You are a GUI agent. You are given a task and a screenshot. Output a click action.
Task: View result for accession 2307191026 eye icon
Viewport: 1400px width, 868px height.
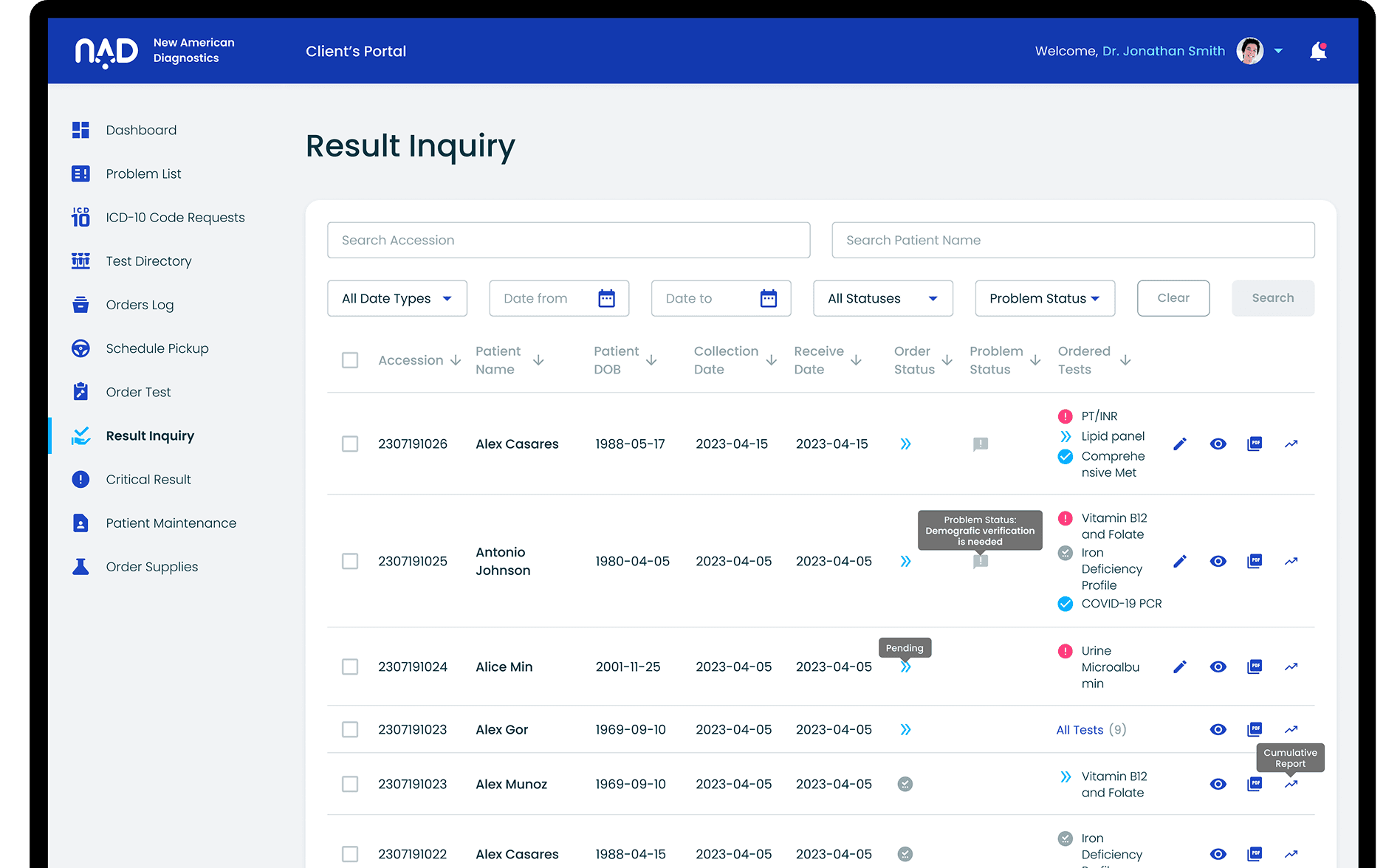[x=1218, y=444]
